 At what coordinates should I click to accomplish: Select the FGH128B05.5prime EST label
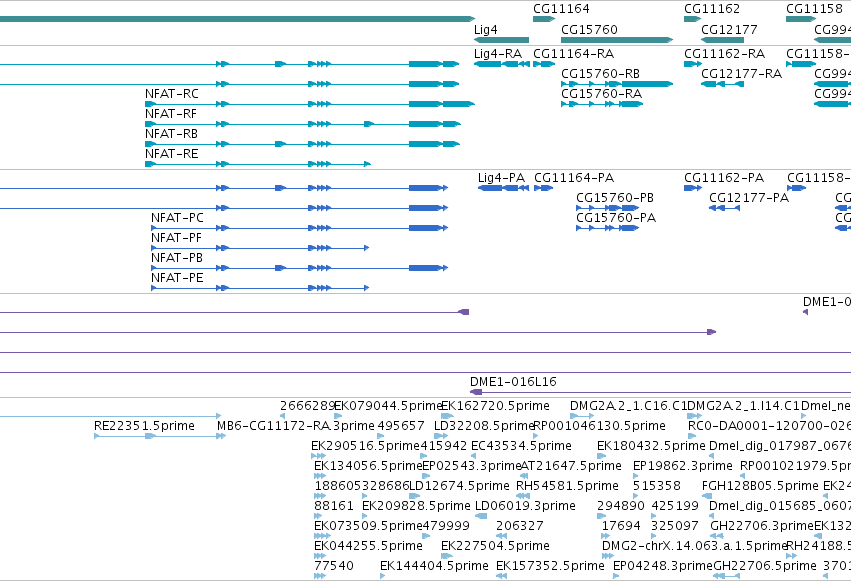(x=760, y=486)
